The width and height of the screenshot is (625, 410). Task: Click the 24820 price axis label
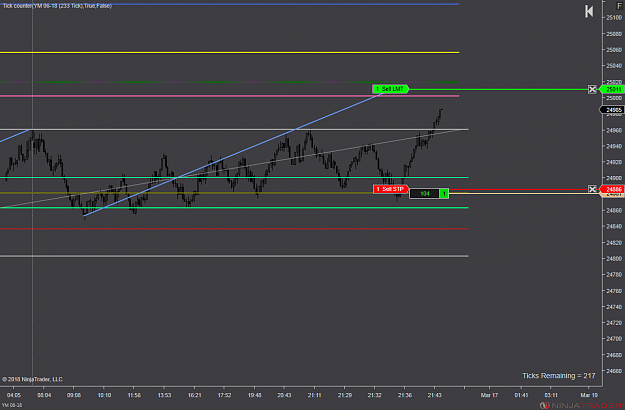click(614, 243)
